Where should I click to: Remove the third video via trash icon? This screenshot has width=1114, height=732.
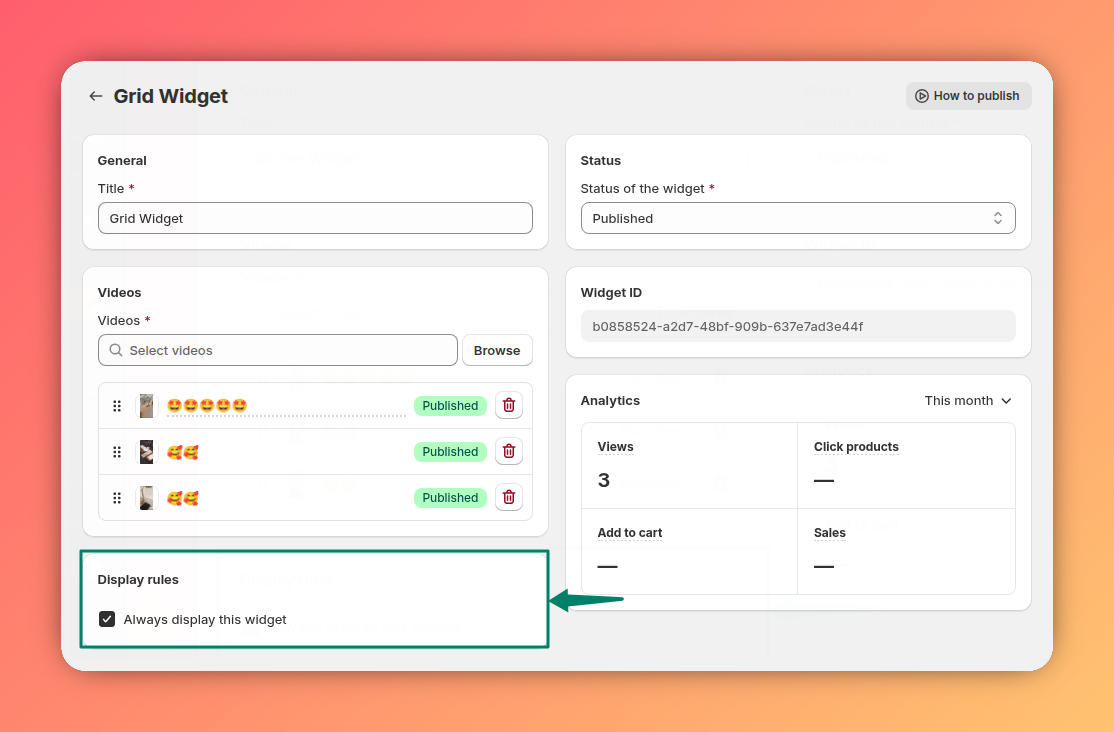coord(509,497)
